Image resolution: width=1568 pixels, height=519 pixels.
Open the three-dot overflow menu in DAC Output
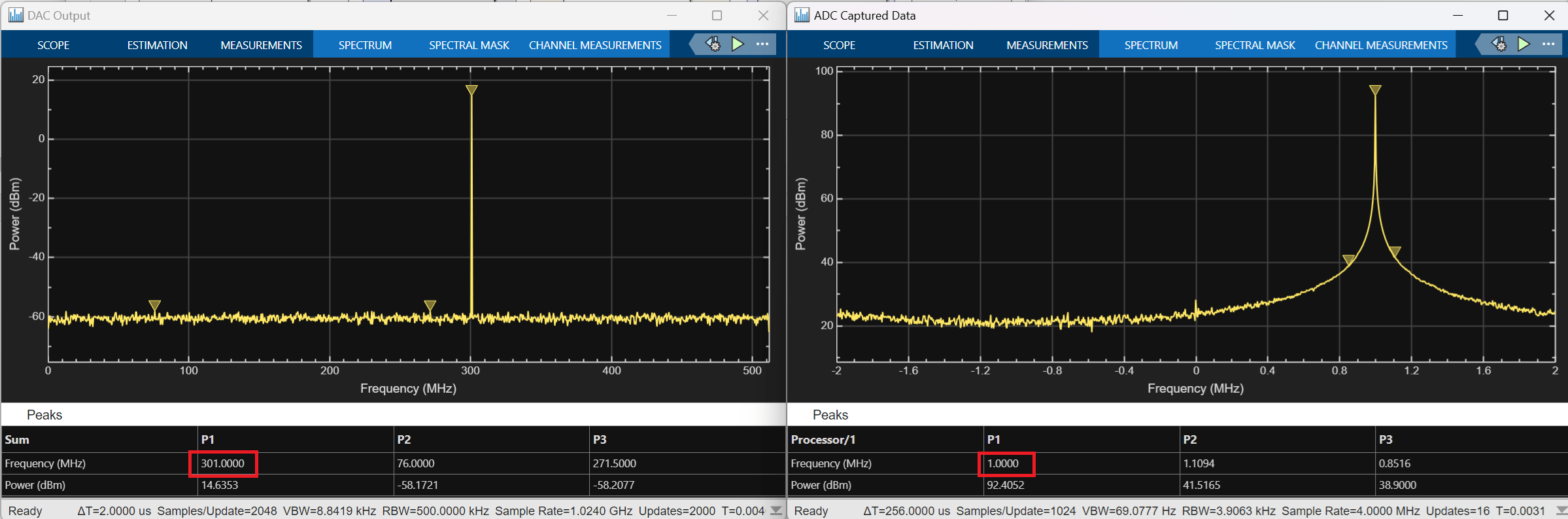762,44
